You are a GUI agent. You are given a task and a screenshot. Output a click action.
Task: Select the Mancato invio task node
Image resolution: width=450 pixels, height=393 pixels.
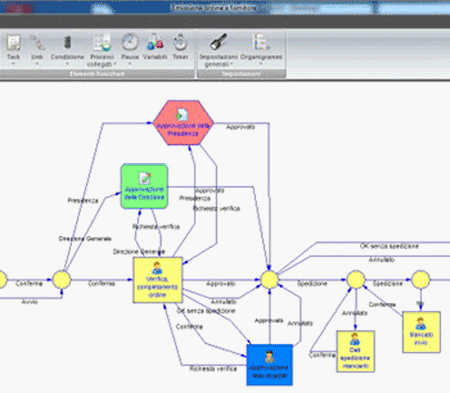pos(421,332)
